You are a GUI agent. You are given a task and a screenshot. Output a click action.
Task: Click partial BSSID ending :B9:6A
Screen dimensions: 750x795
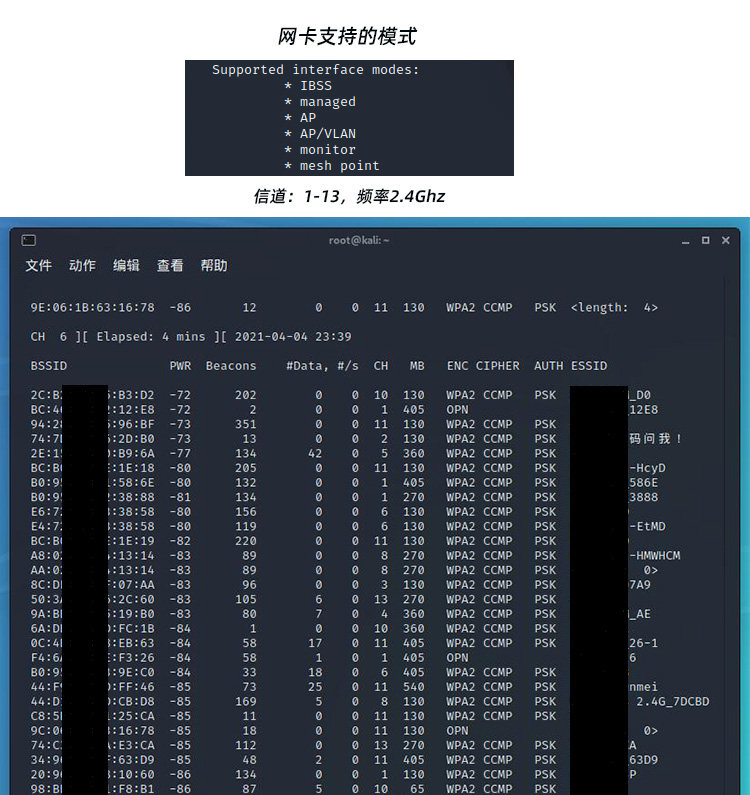tap(131, 453)
